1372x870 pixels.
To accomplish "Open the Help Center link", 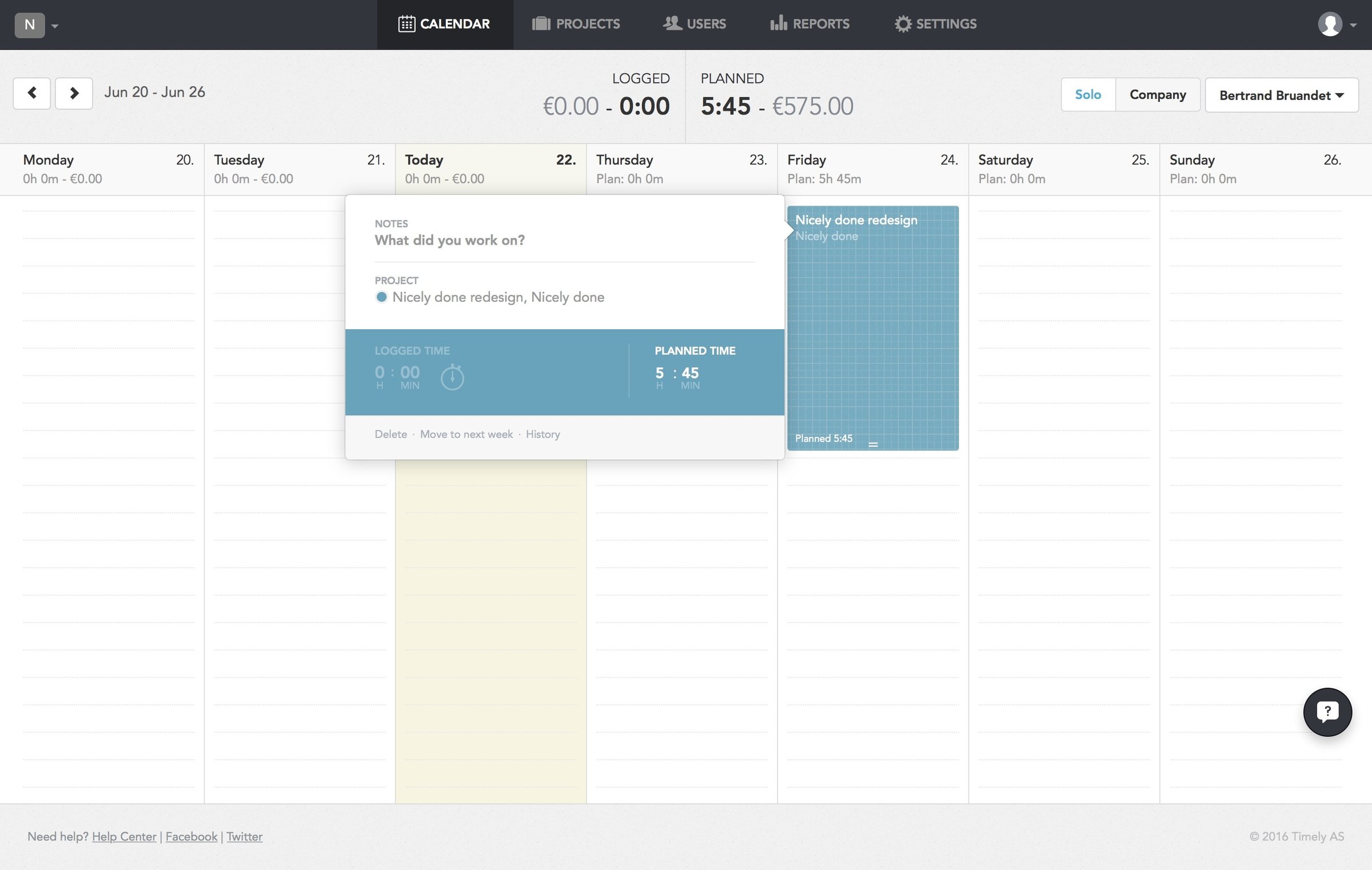I will point(124,837).
